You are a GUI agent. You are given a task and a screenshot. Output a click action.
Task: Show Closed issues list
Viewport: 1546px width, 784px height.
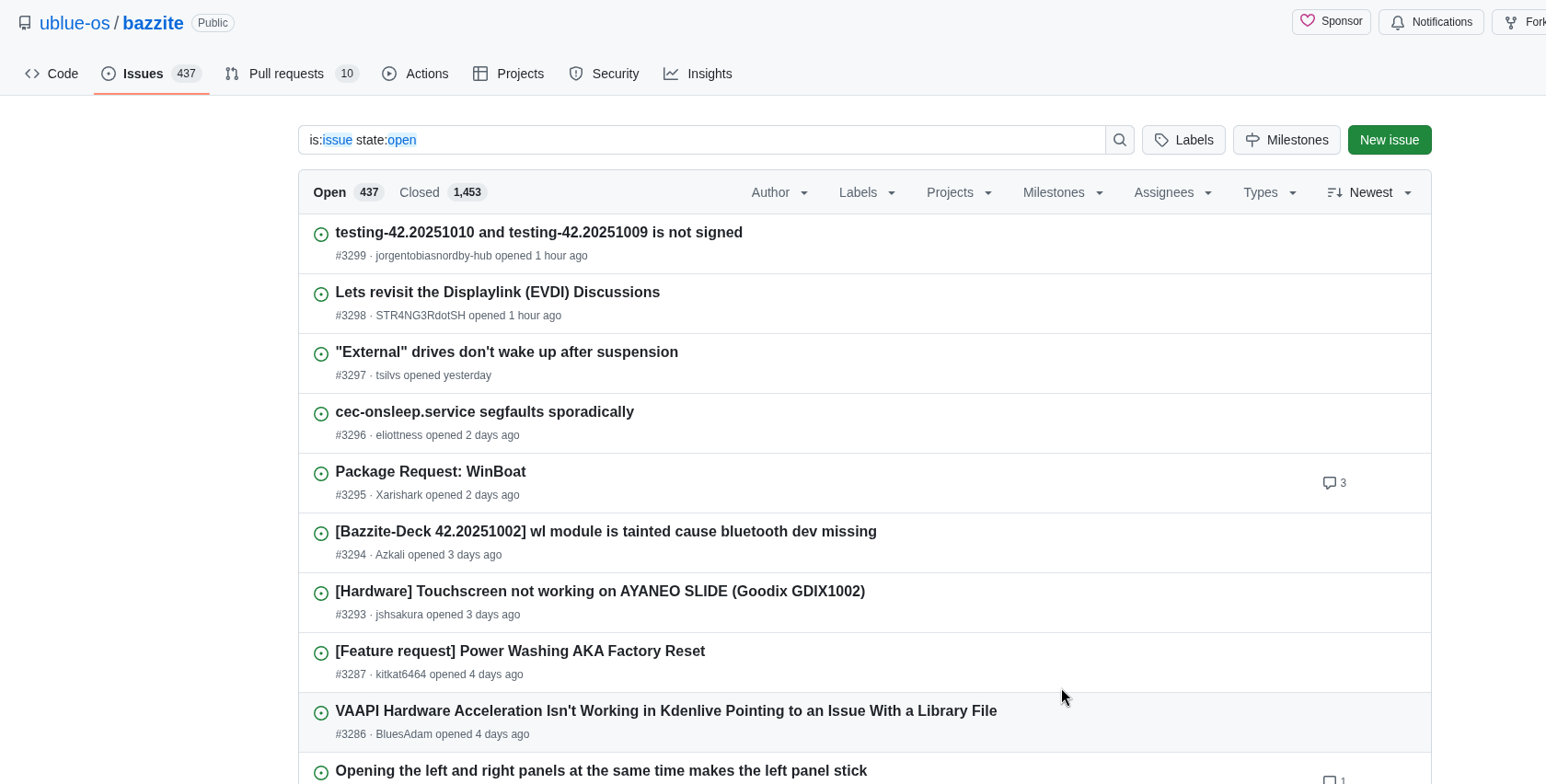click(x=443, y=192)
